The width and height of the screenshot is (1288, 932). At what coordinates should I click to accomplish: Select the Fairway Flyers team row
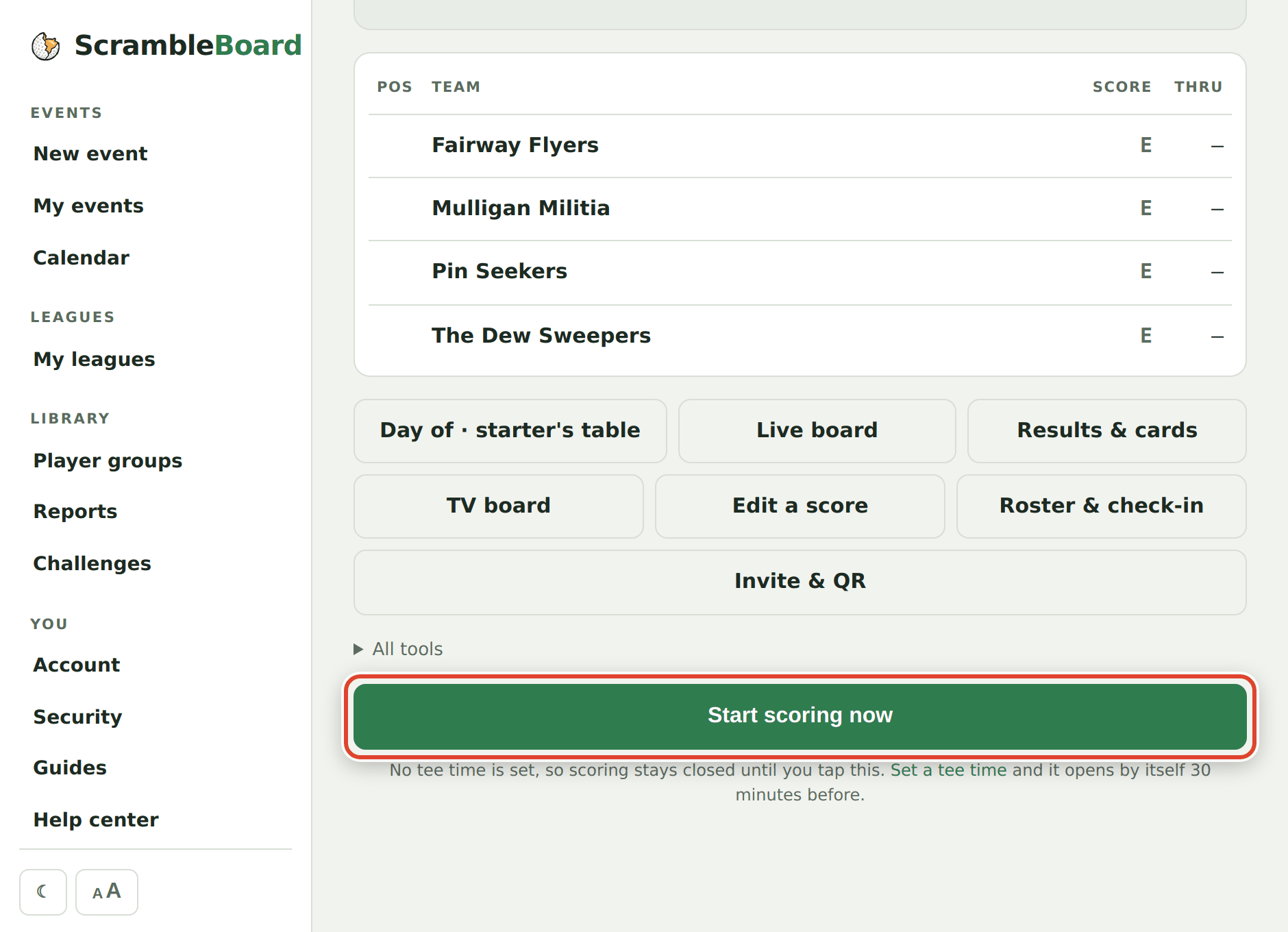tap(800, 146)
